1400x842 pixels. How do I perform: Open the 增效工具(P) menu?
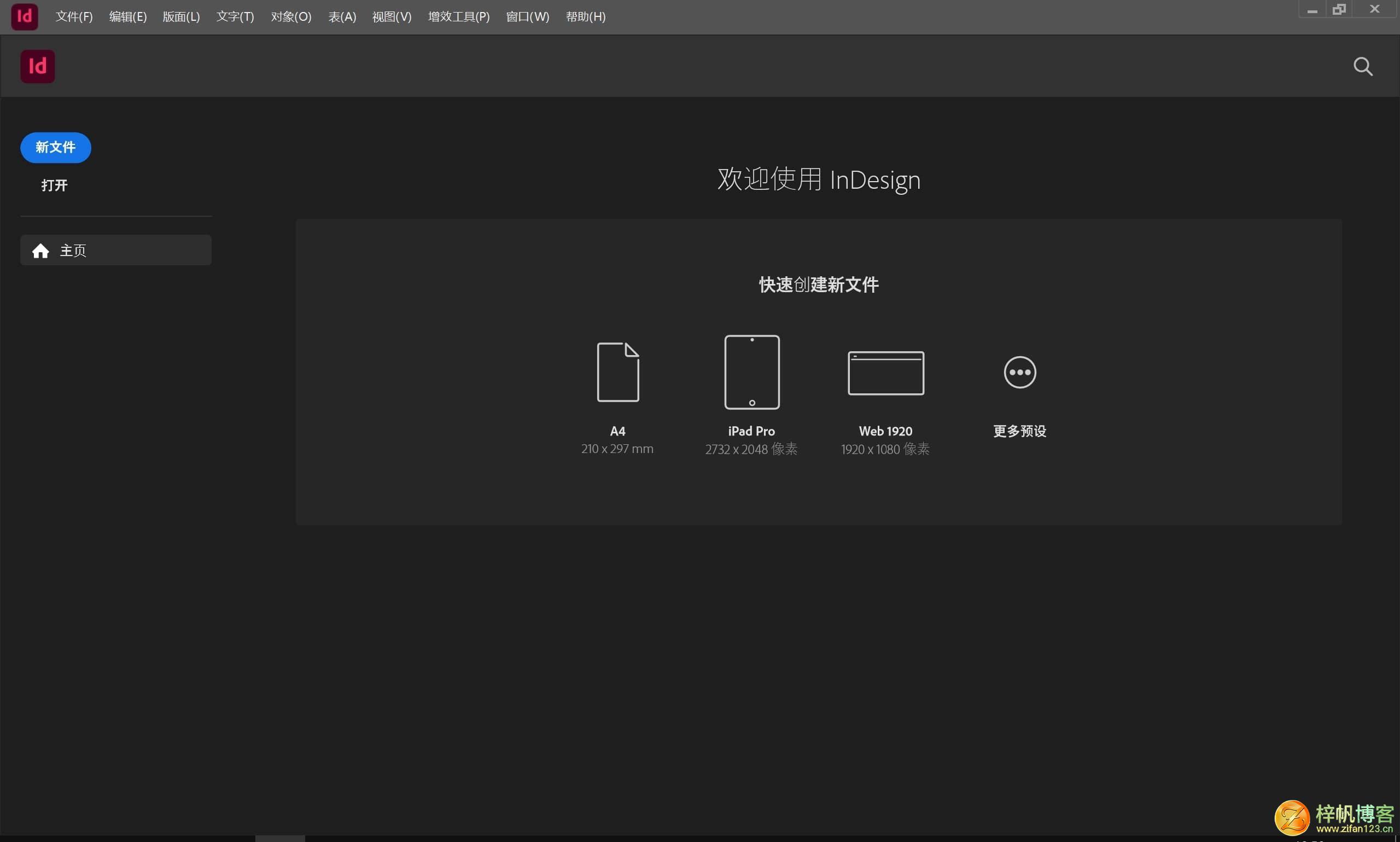pyautogui.click(x=458, y=16)
